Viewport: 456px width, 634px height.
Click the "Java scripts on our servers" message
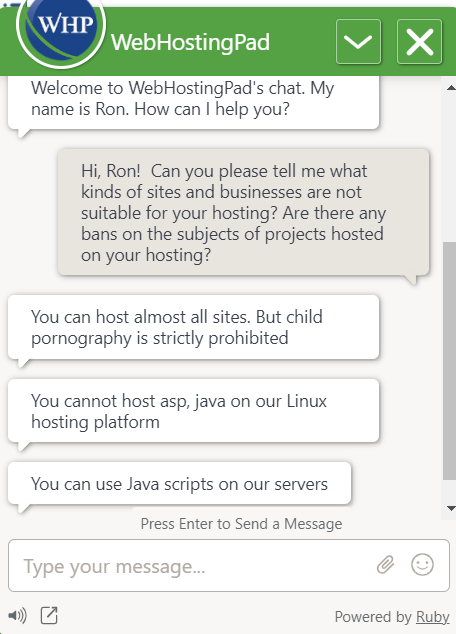pyautogui.click(x=179, y=484)
